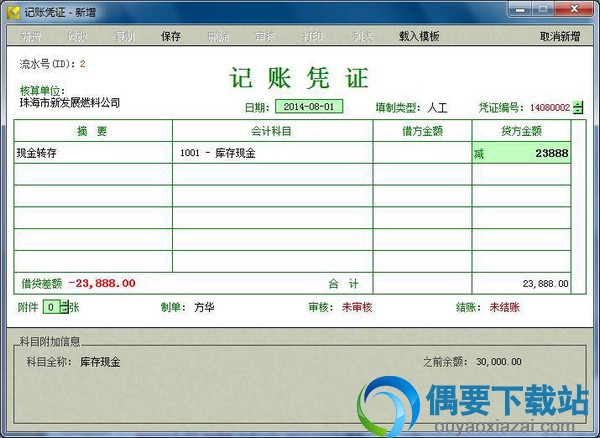Click the 会计科目 column header
This screenshot has height=438, width=600.
point(272,131)
